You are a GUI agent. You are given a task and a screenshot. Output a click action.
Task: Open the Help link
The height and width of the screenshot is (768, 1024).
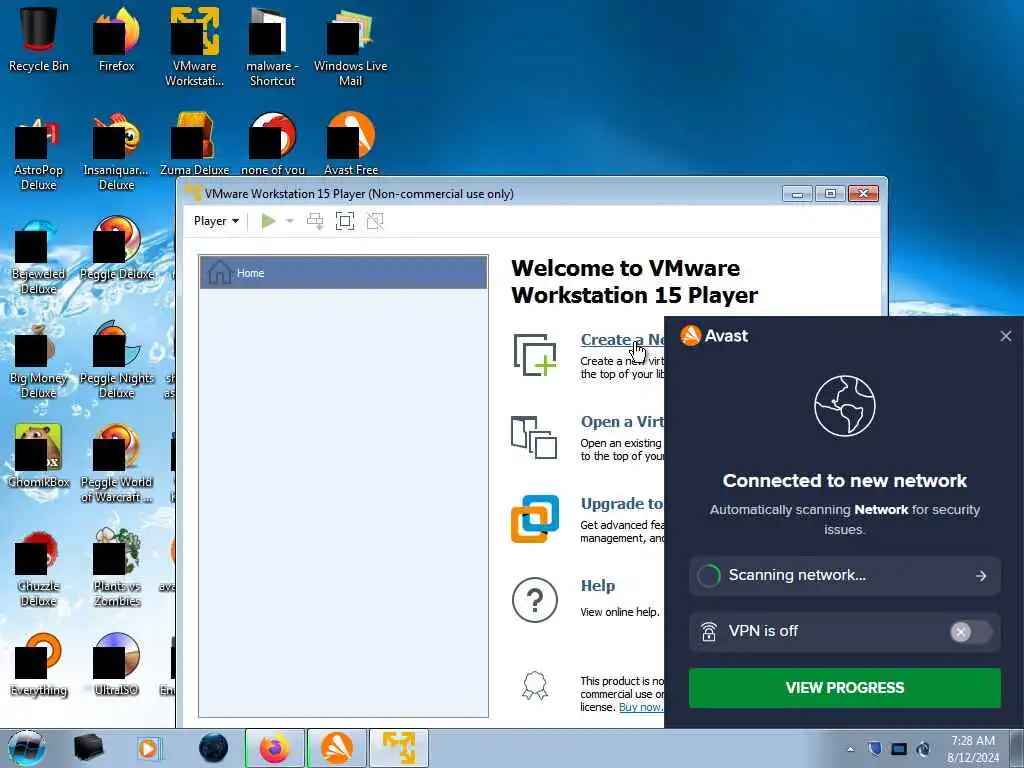point(598,586)
